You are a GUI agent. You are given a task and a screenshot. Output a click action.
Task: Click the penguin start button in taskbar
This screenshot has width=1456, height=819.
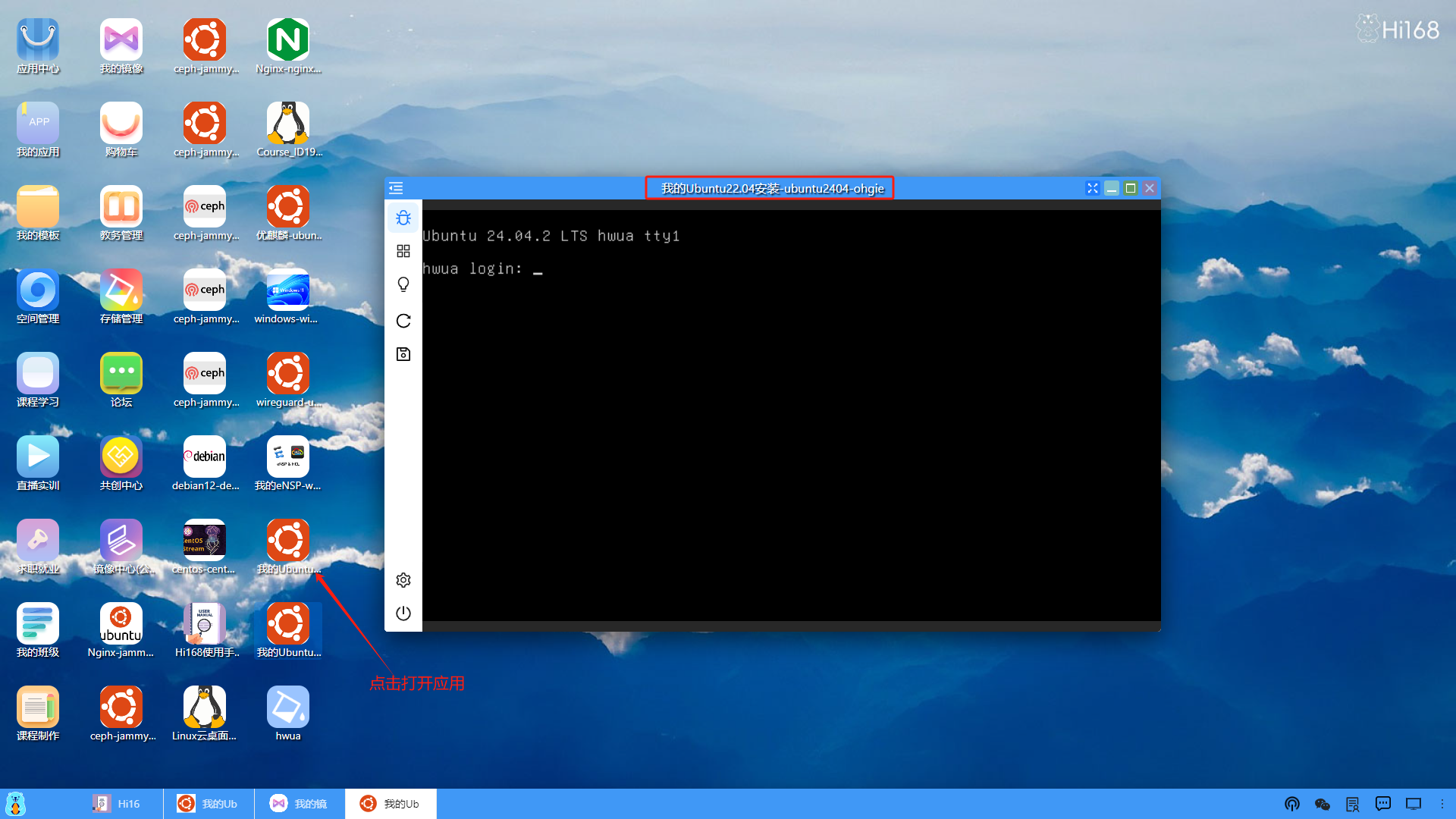click(x=16, y=804)
